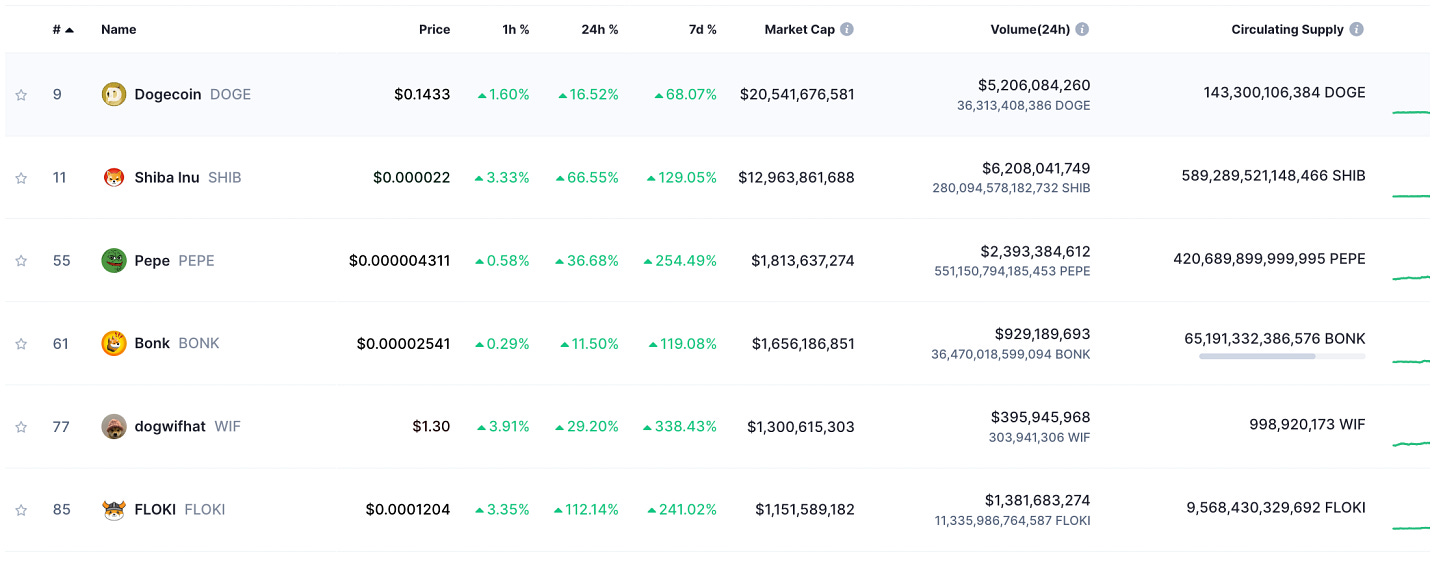Open Pepe volume $2,393,384,612
The width and height of the screenshot is (1456, 573).
point(1035,251)
